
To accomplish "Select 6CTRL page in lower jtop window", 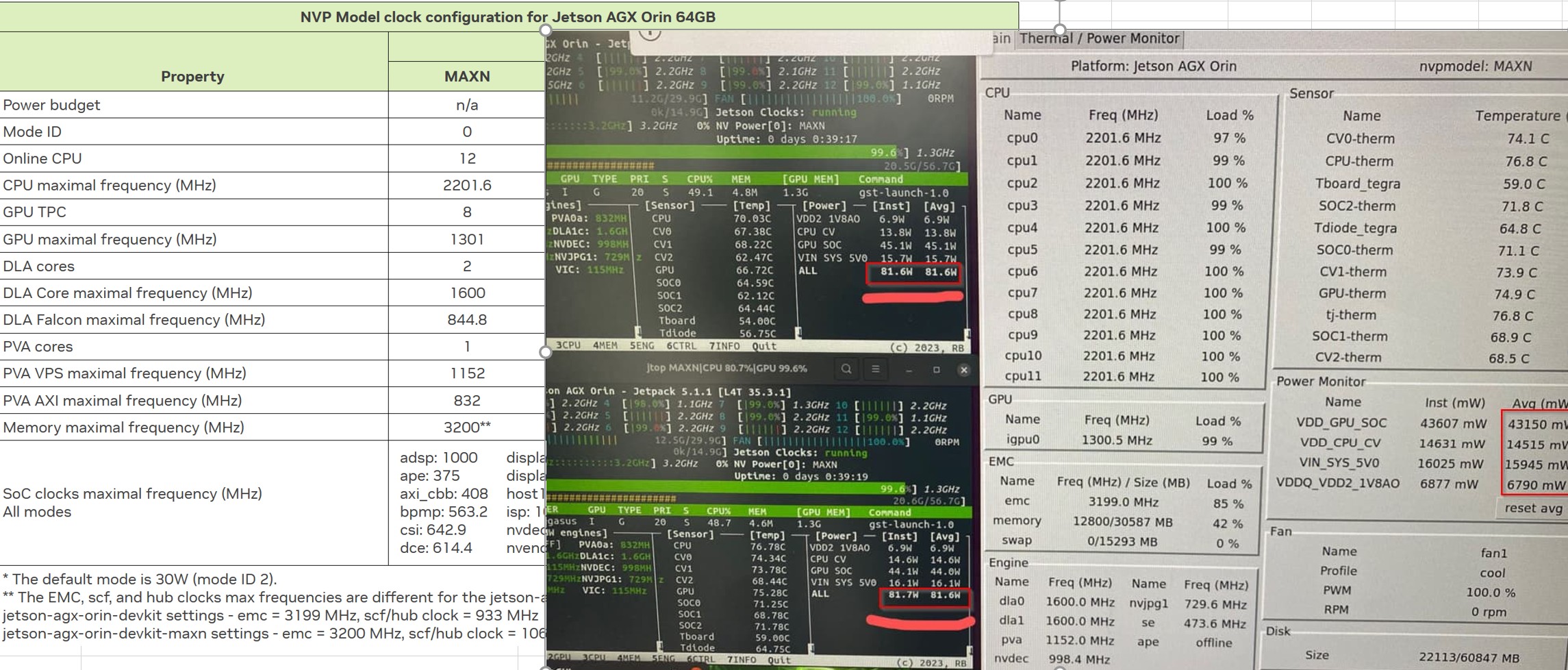I will point(700,660).
